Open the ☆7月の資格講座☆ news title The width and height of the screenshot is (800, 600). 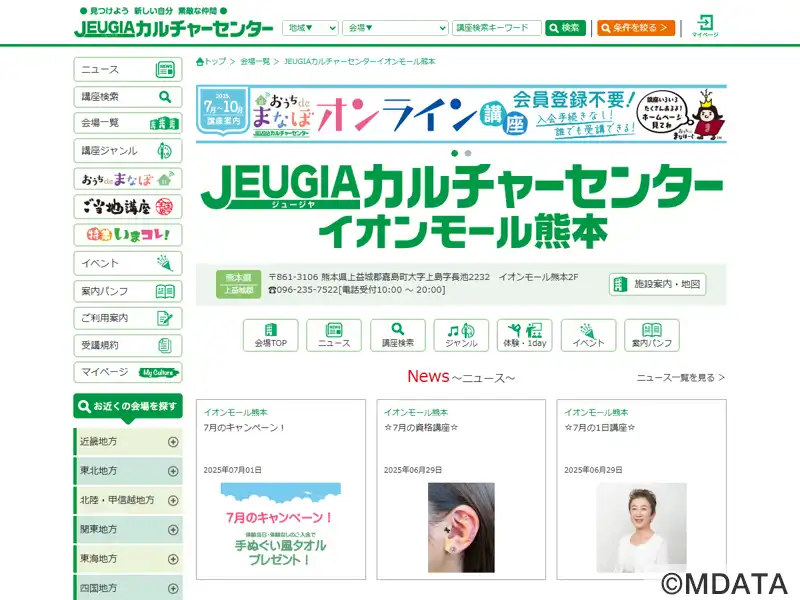tap(421, 428)
